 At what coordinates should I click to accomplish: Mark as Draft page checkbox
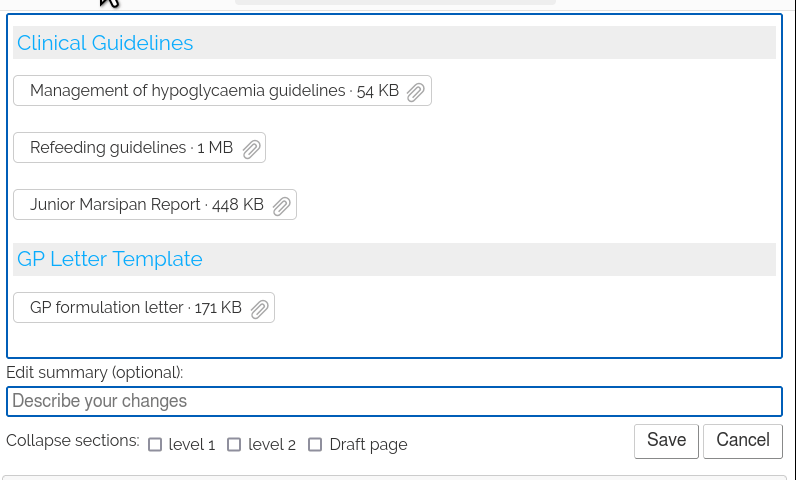(315, 445)
